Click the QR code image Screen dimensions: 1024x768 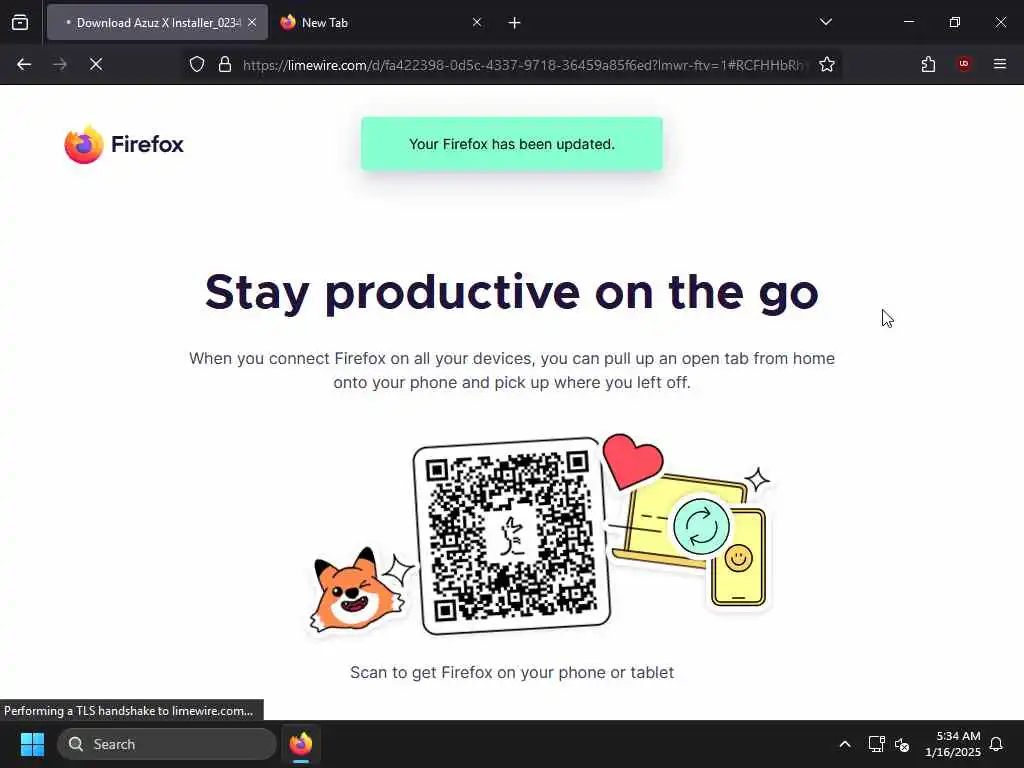tap(512, 536)
